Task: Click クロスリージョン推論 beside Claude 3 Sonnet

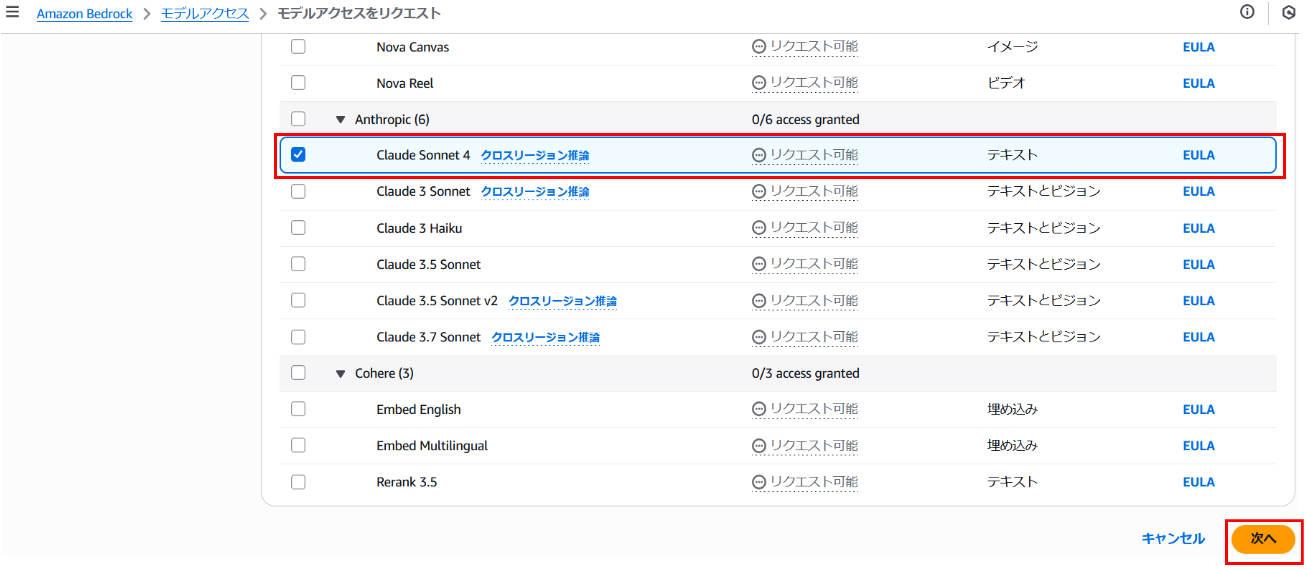Action: (535, 192)
